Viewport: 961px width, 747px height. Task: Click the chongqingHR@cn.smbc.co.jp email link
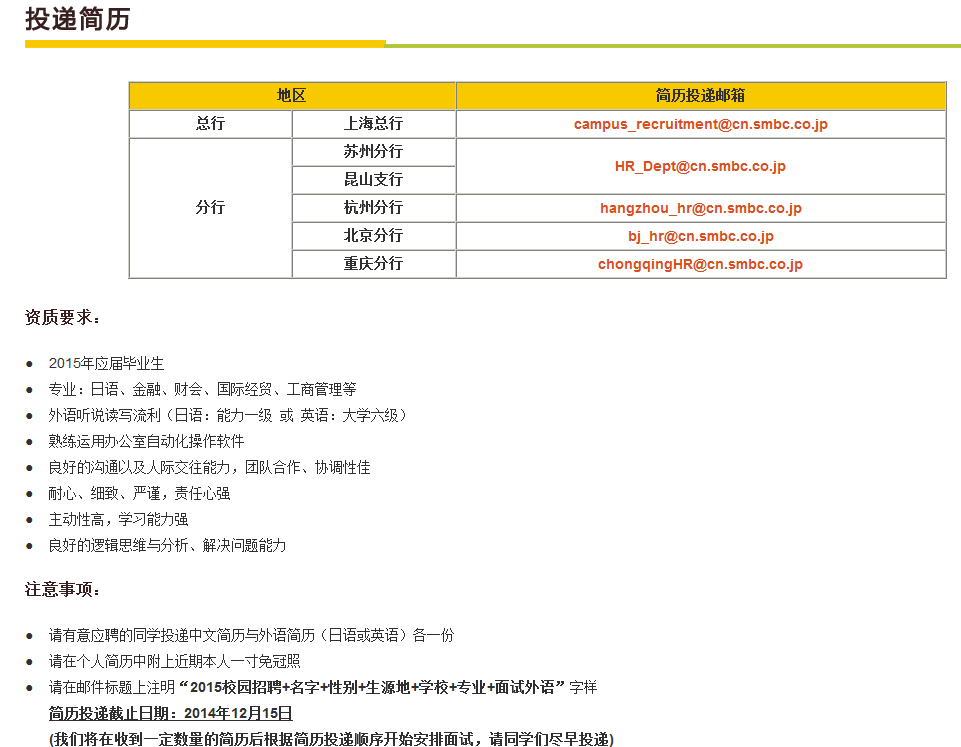700,265
